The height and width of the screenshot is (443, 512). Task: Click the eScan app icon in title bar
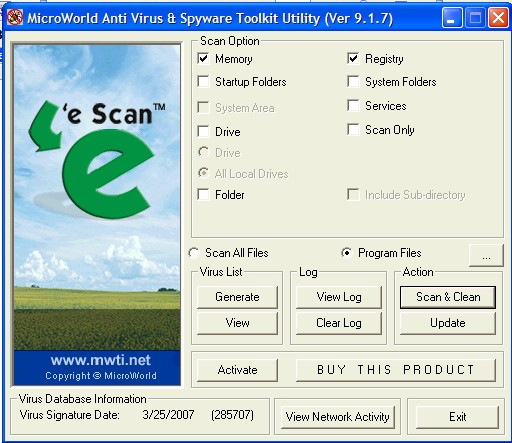pyautogui.click(x=15, y=17)
